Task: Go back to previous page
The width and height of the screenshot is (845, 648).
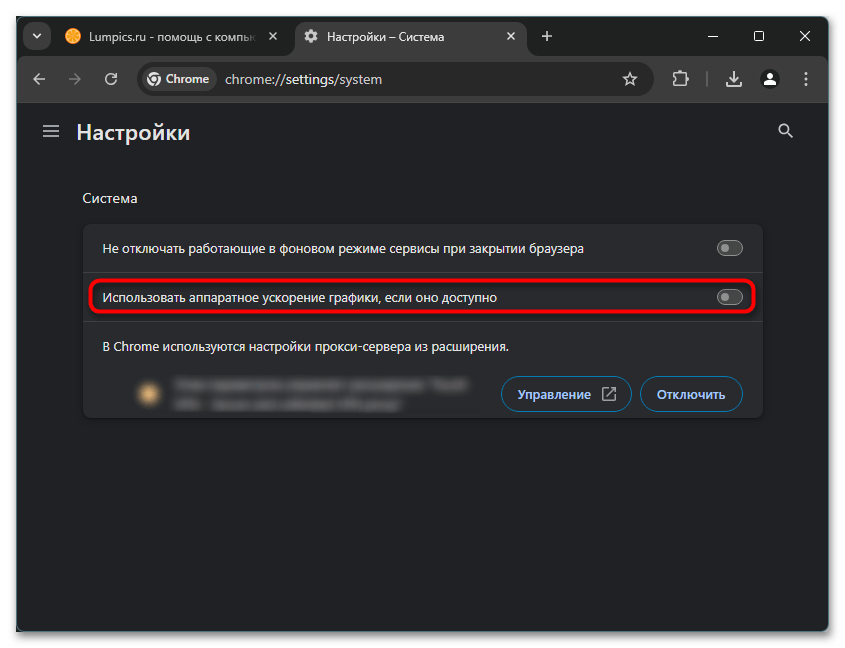Action: (39, 79)
